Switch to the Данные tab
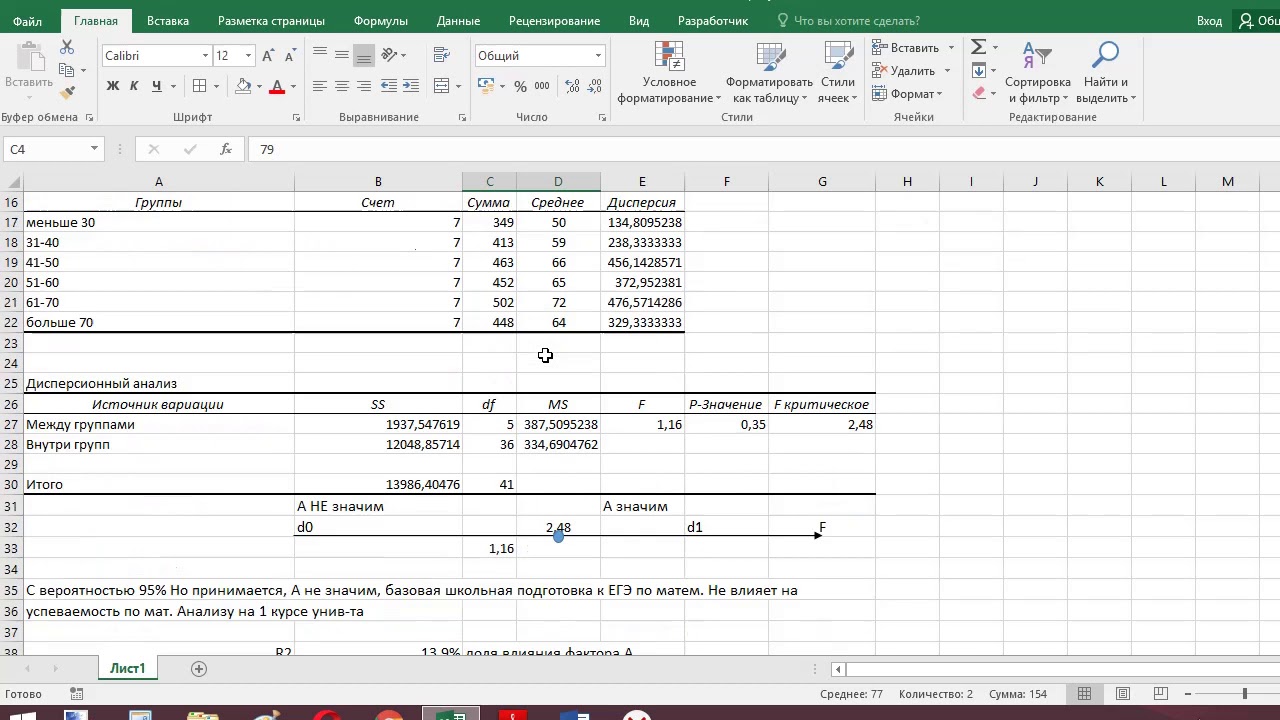1280x720 pixels. point(458,21)
